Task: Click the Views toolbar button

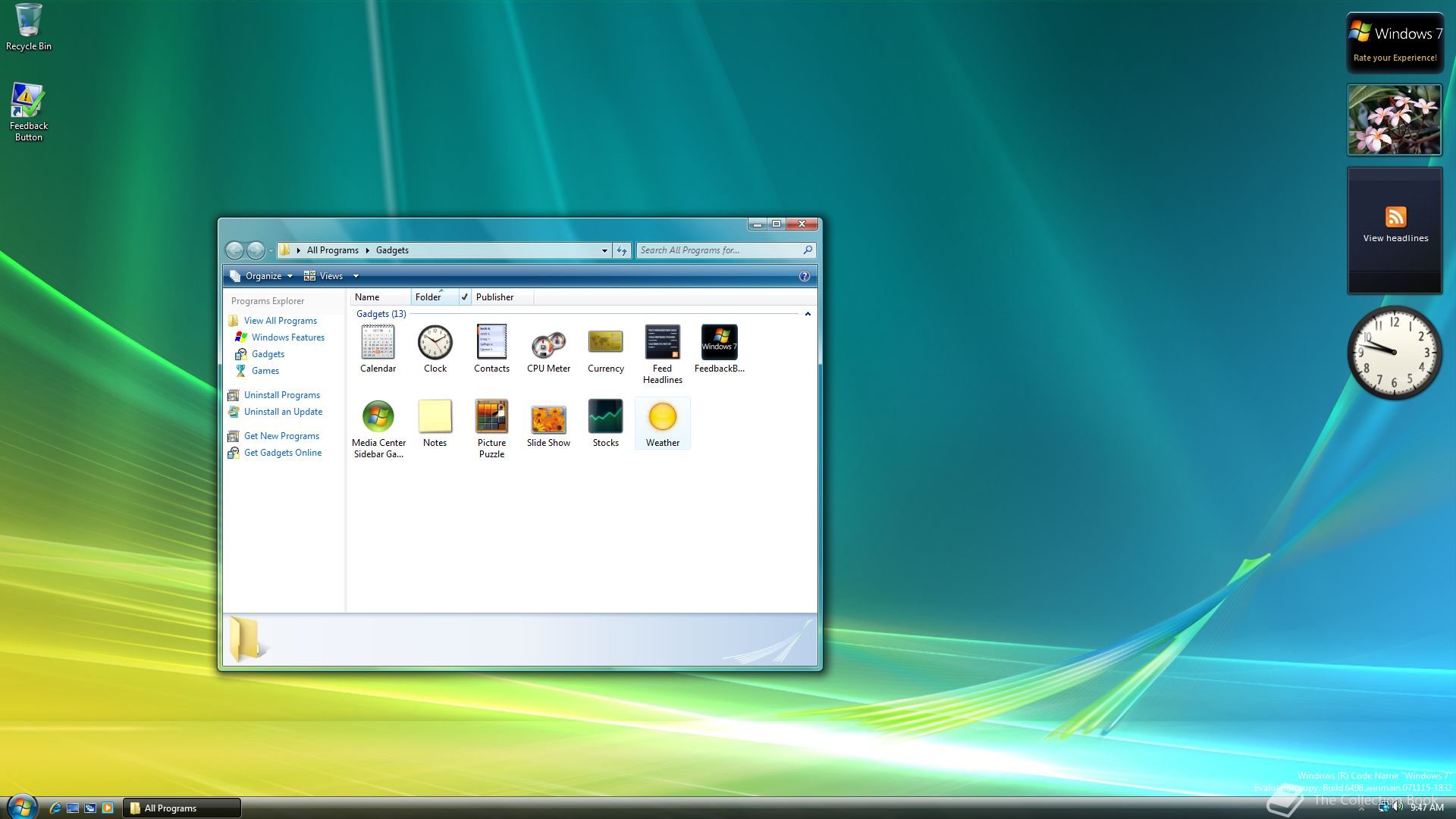Action: [x=324, y=276]
